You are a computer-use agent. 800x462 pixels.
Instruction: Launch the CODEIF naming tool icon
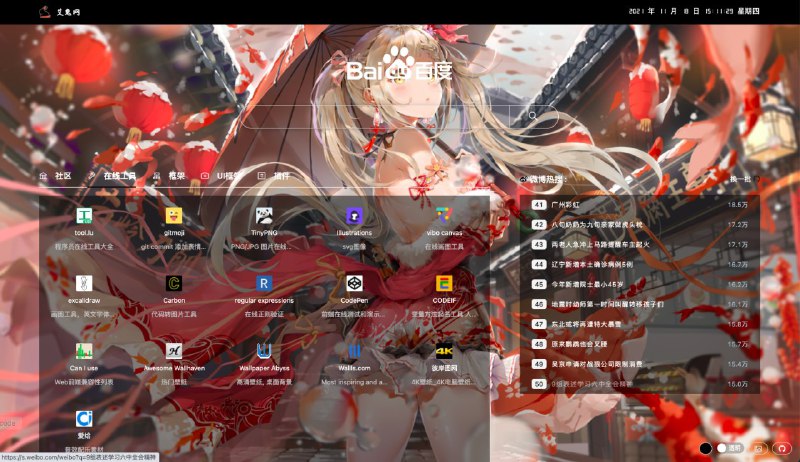[444, 283]
